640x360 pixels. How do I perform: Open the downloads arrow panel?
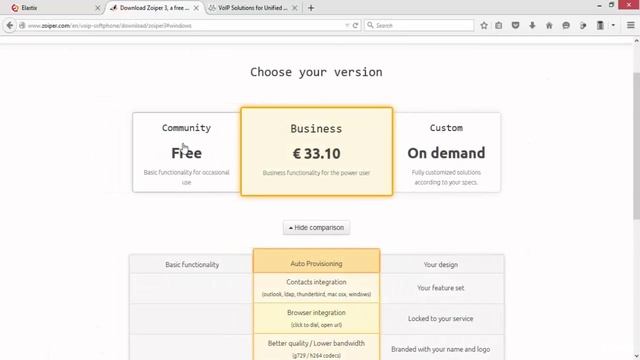532,25
